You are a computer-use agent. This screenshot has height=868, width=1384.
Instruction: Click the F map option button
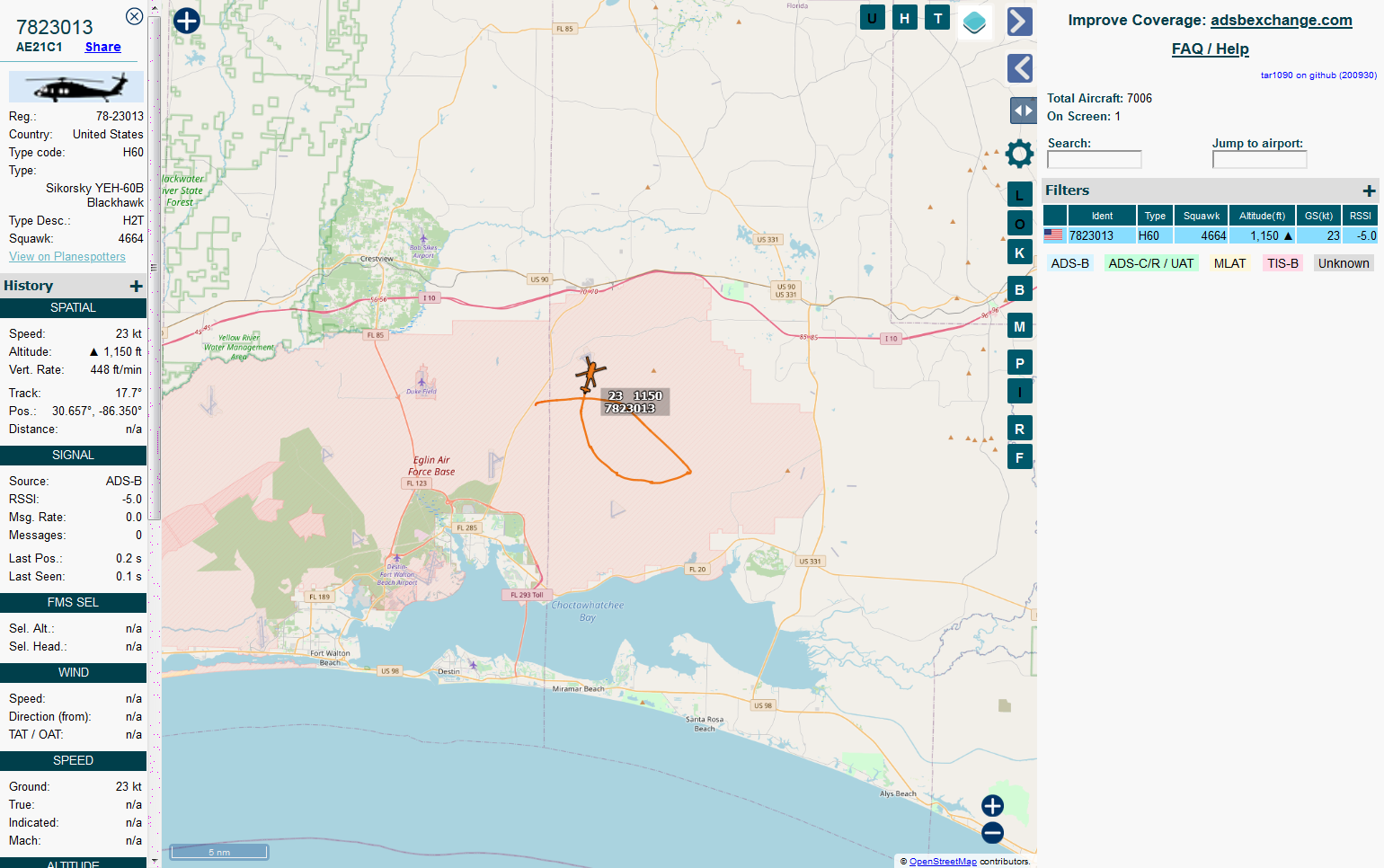pos(1019,457)
